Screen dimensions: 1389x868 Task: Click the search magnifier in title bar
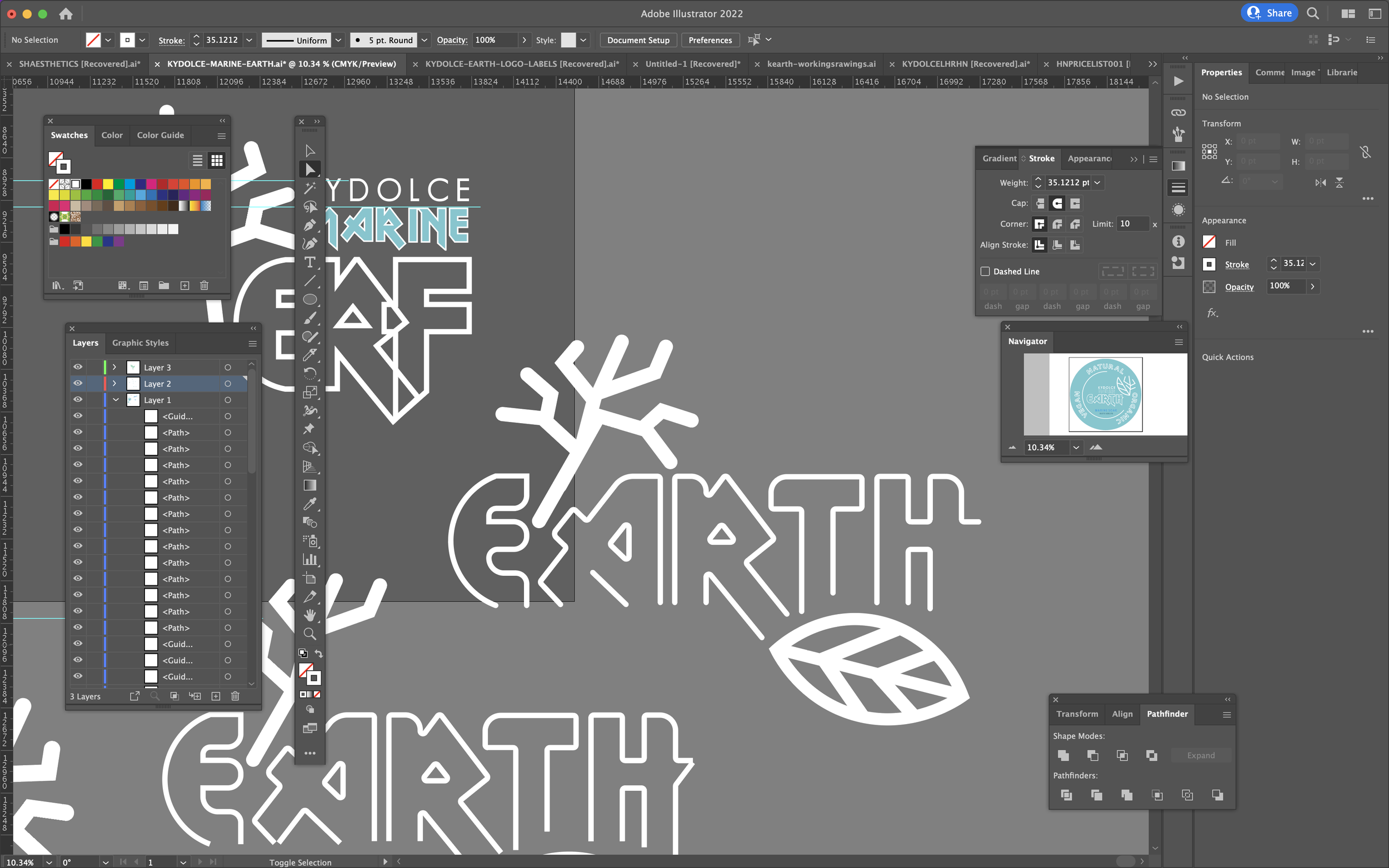coord(1313,13)
